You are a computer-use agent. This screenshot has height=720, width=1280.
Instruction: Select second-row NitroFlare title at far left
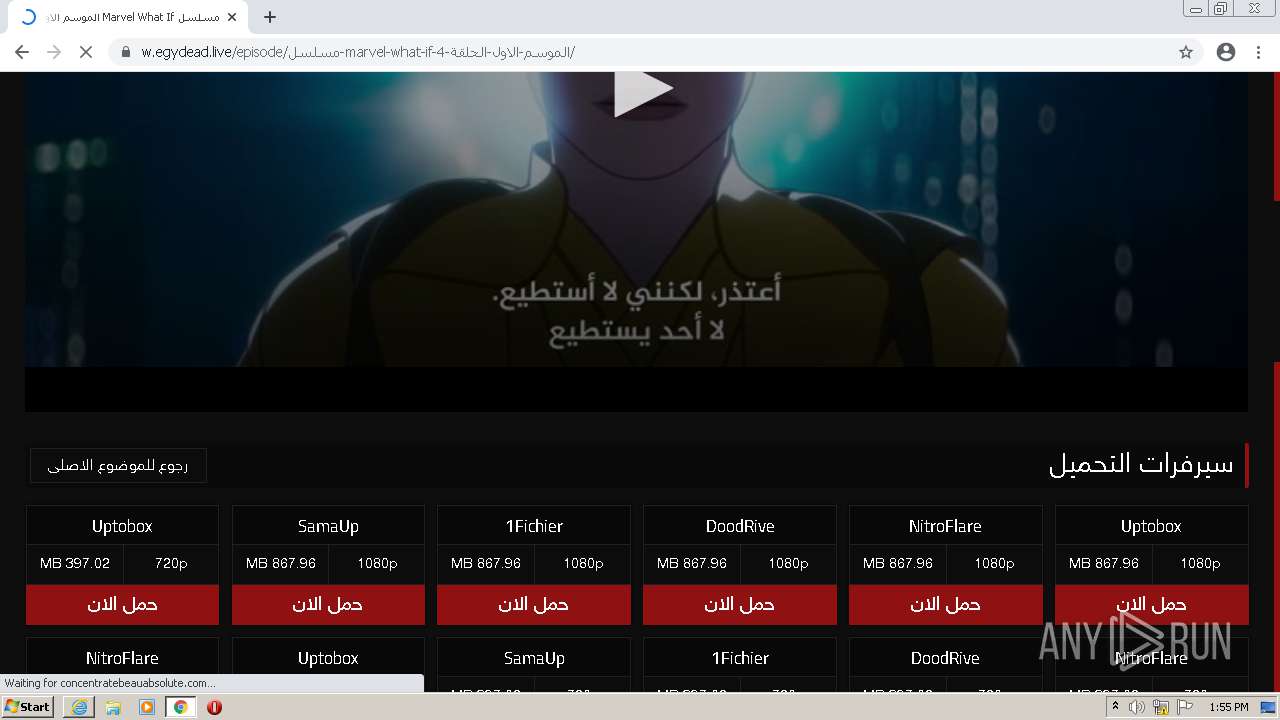pos(122,658)
